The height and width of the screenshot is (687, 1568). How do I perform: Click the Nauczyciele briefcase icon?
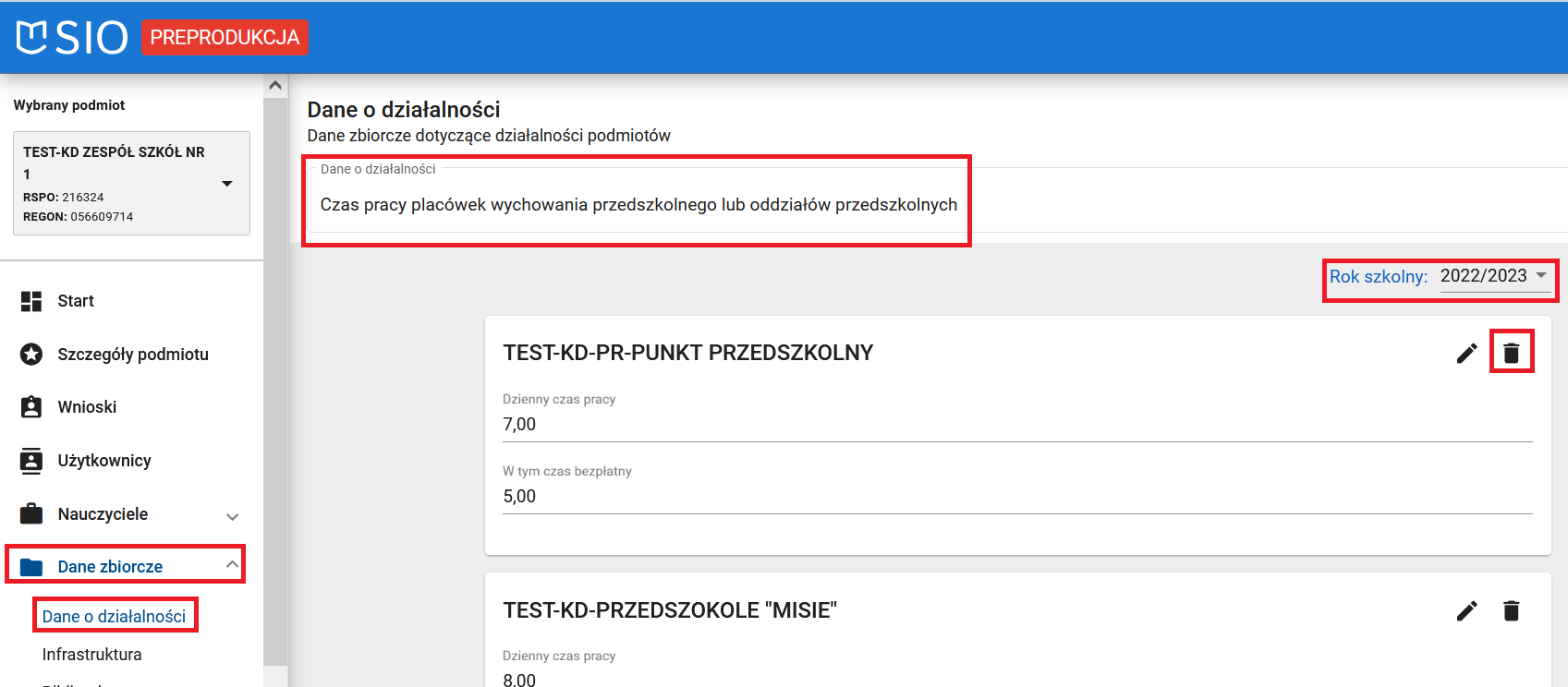(31, 514)
